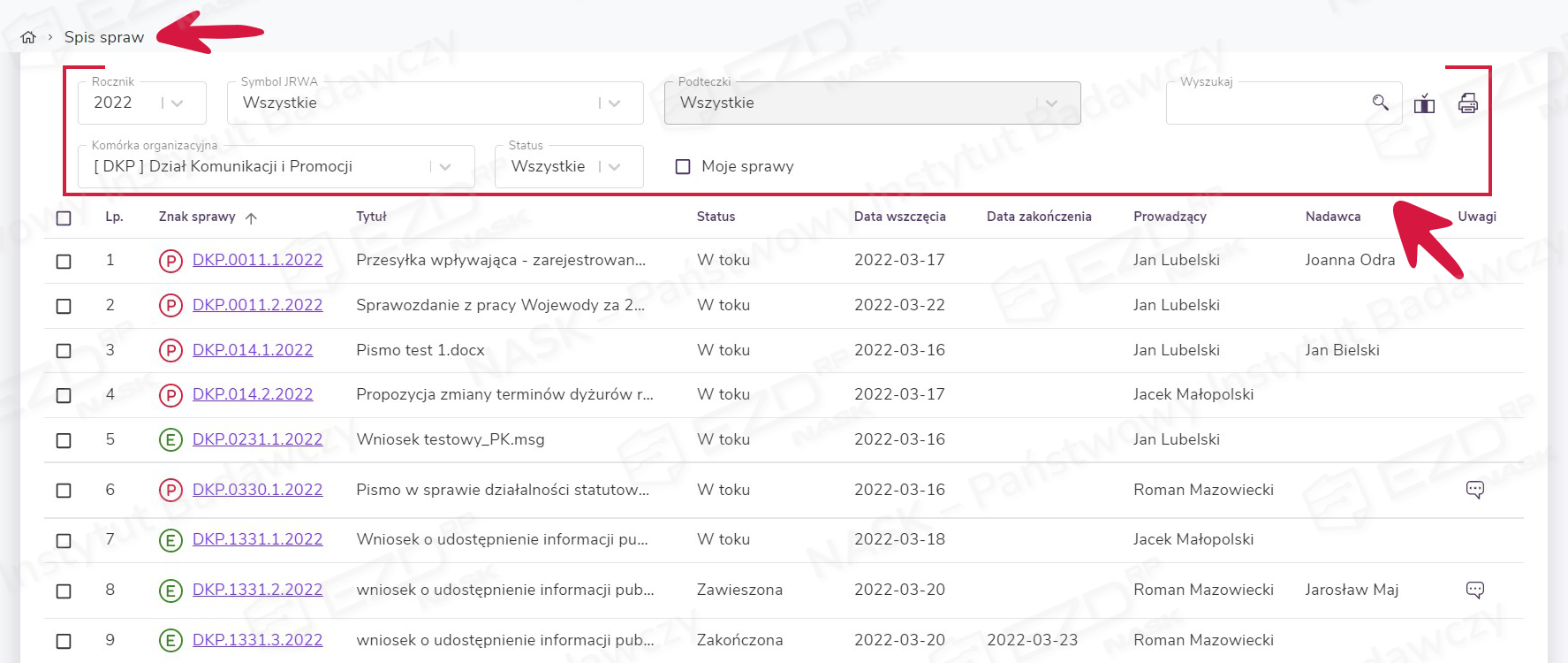Click the export icon beside search field
Image resolution: width=1568 pixels, height=663 pixels.
tap(1424, 103)
